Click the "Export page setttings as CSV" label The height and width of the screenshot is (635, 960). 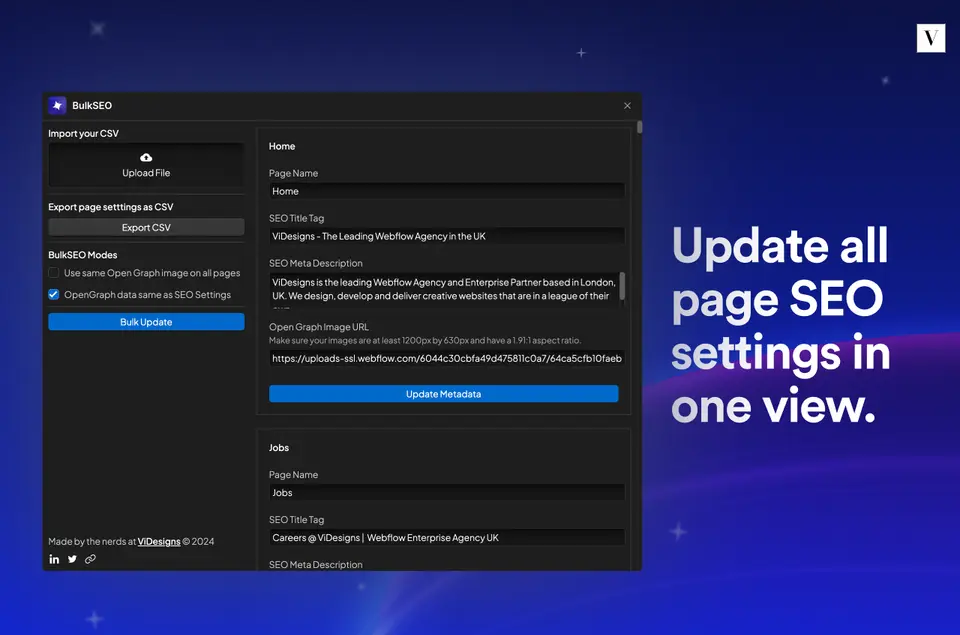(111, 207)
